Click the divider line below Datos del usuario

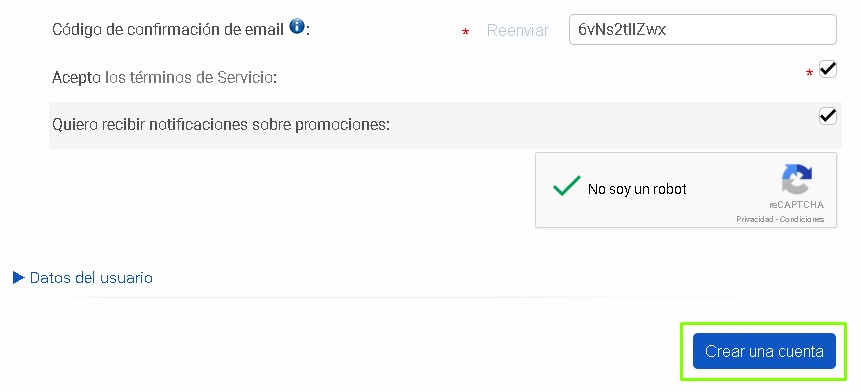tap(417, 298)
